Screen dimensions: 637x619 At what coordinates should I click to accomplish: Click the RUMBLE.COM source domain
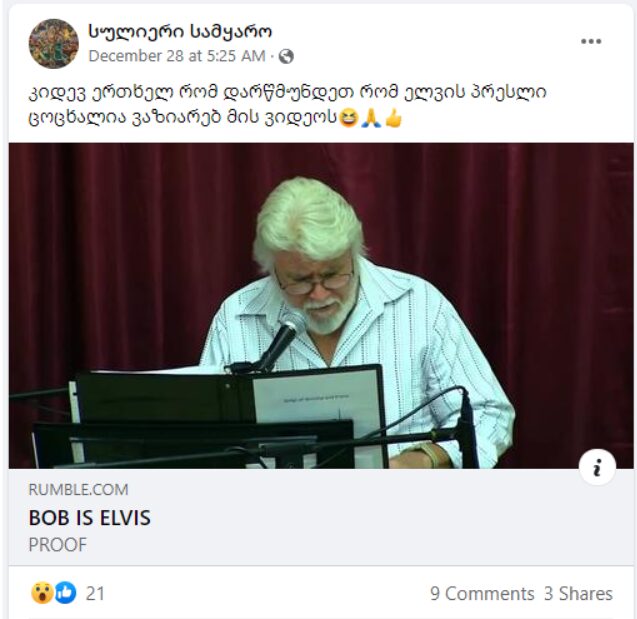point(78,489)
